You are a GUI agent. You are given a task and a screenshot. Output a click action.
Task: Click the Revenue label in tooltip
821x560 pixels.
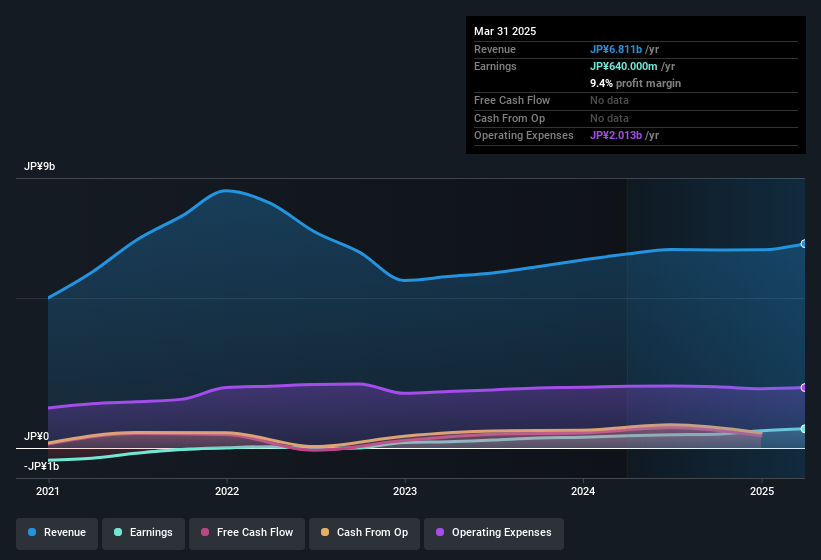coord(495,49)
